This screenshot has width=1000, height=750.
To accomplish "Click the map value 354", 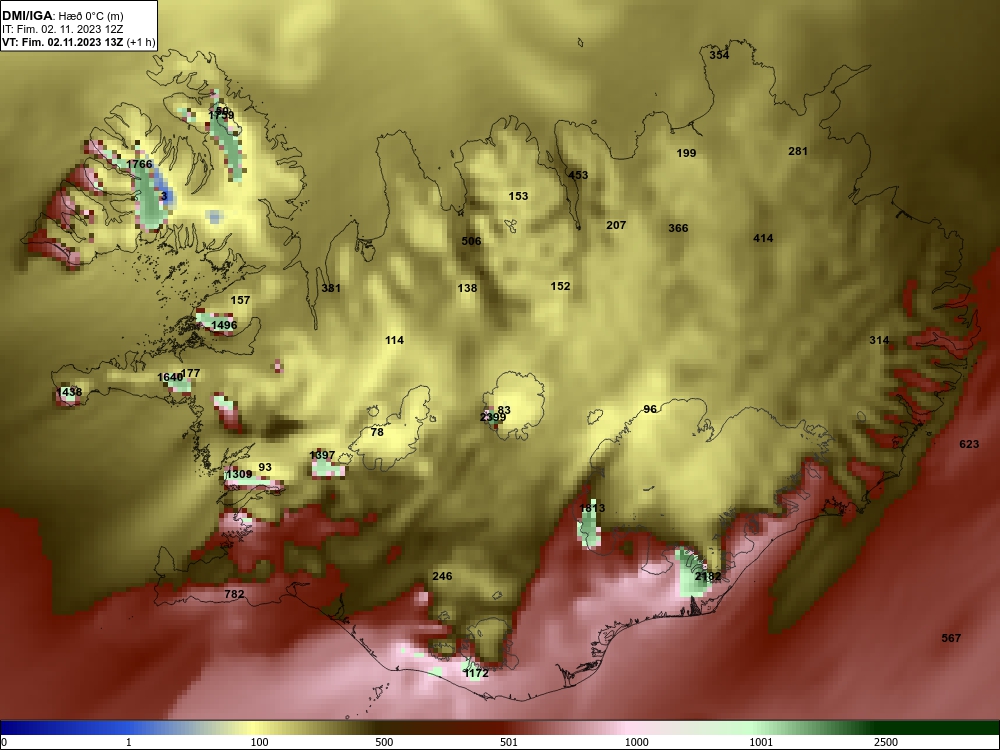I will [x=719, y=55].
